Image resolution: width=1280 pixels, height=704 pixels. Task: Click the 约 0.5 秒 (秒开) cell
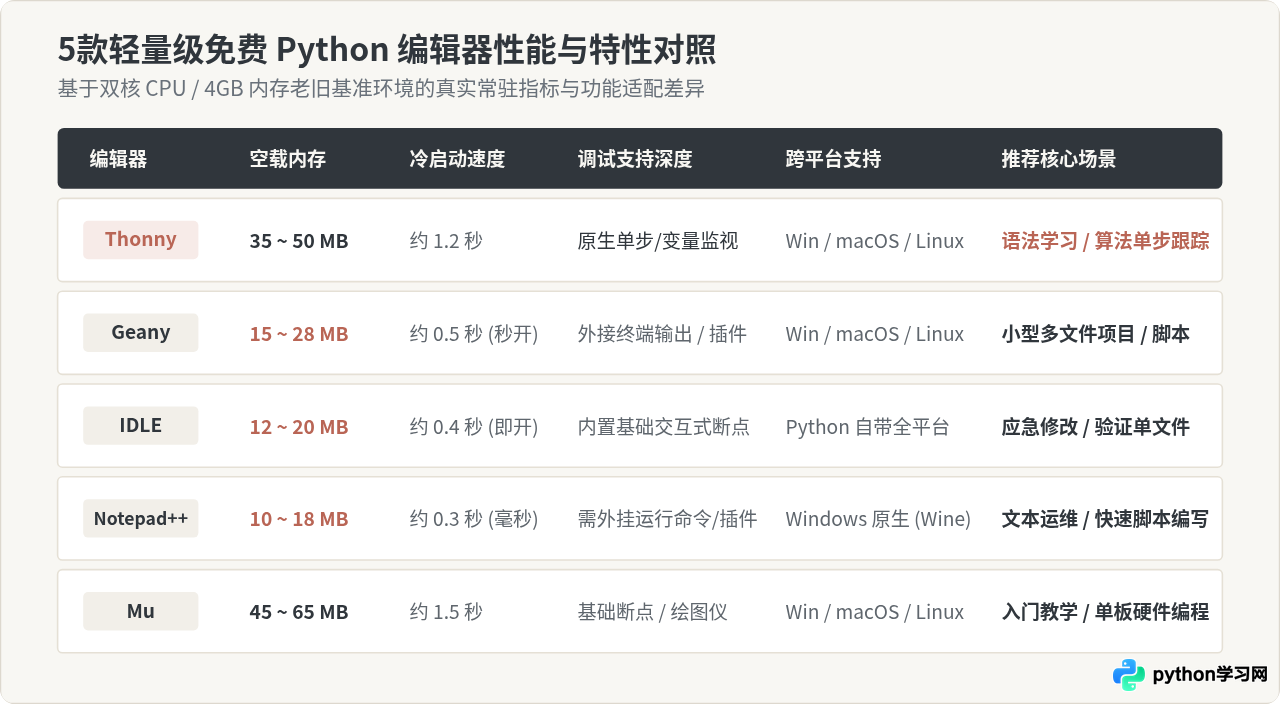tap(474, 334)
